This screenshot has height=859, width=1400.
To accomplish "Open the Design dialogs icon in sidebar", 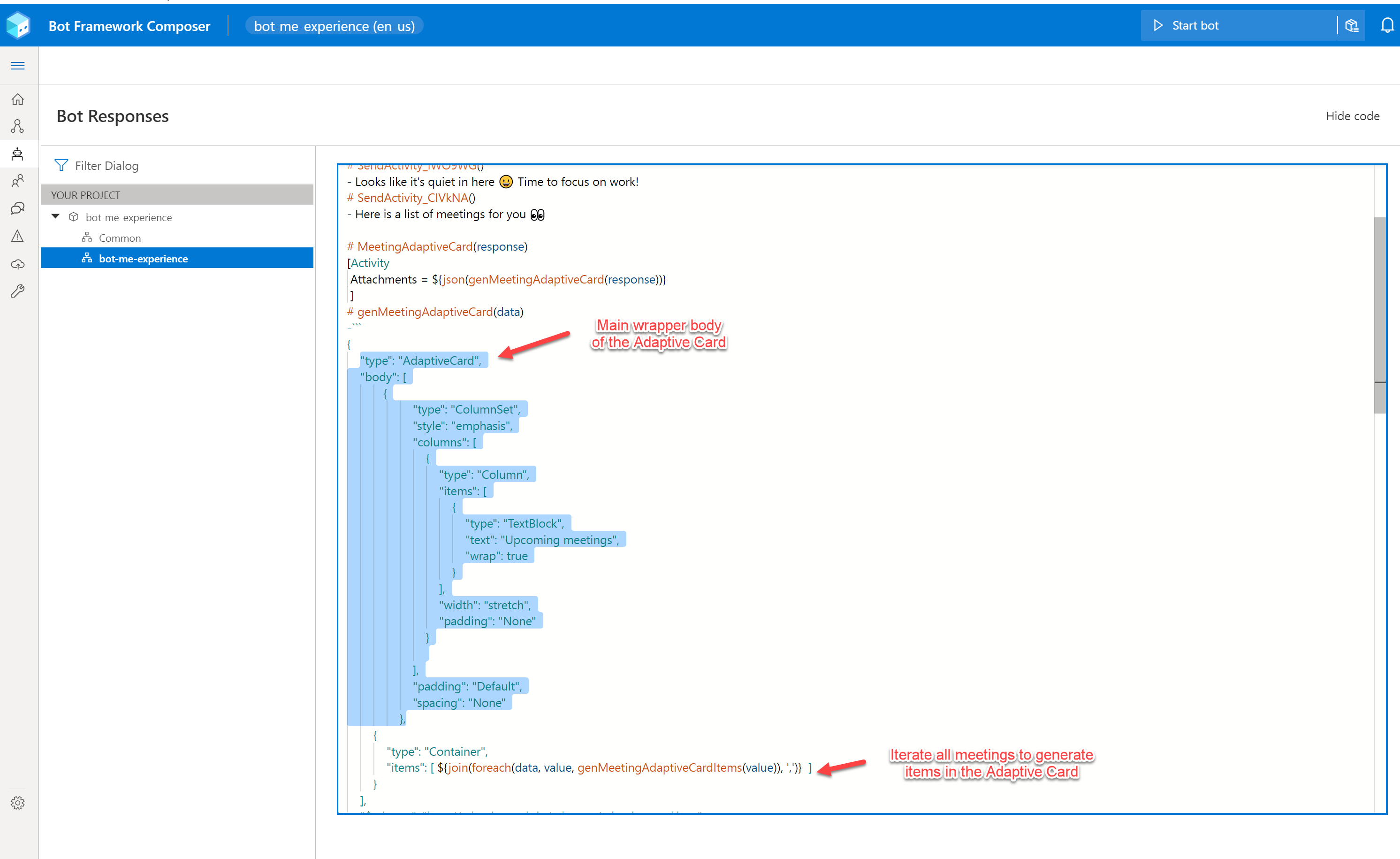I will click(x=18, y=126).
